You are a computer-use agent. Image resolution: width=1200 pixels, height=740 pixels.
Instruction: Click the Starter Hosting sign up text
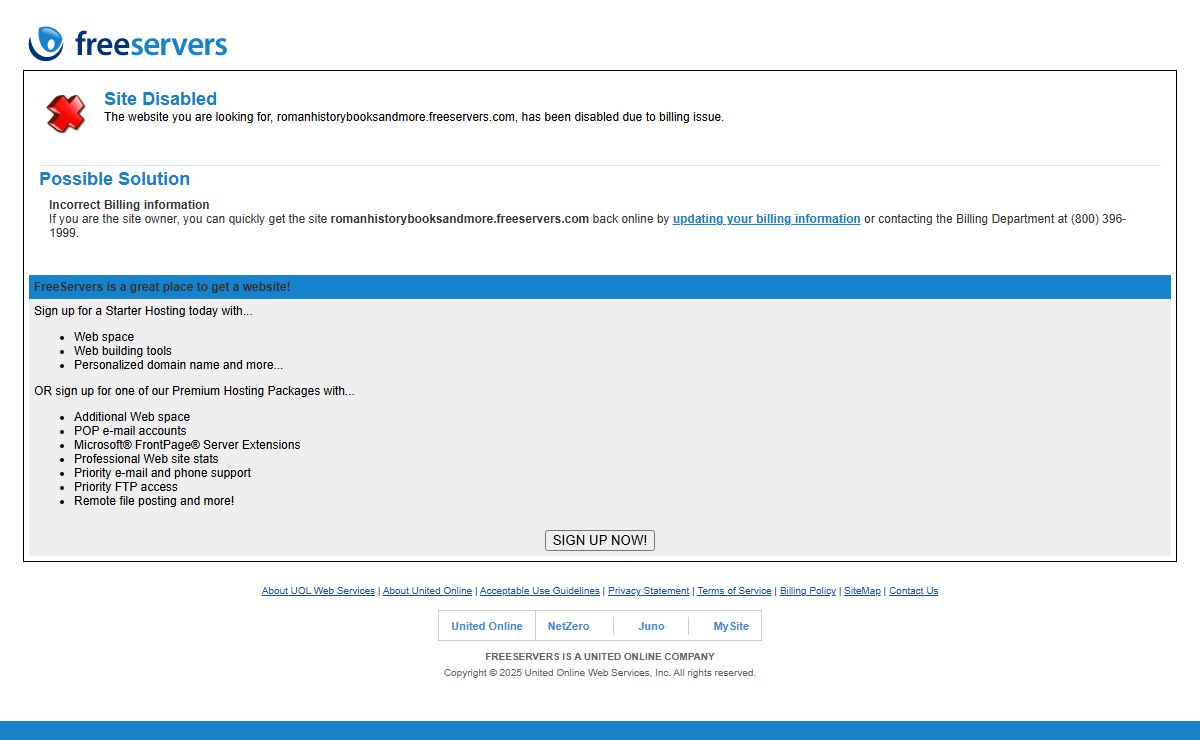point(143,311)
